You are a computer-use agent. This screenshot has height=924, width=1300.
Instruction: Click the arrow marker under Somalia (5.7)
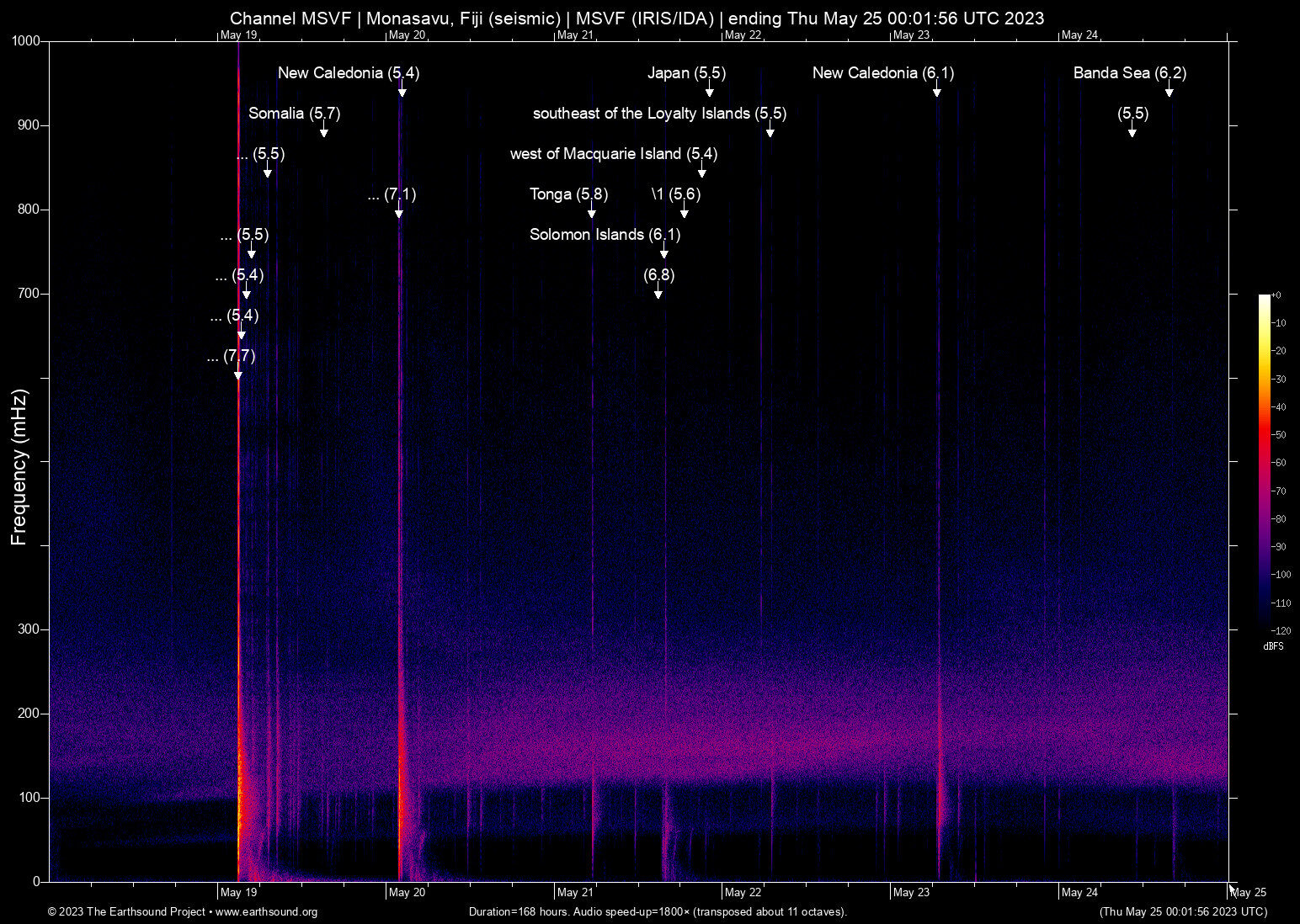click(x=323, y=132)
